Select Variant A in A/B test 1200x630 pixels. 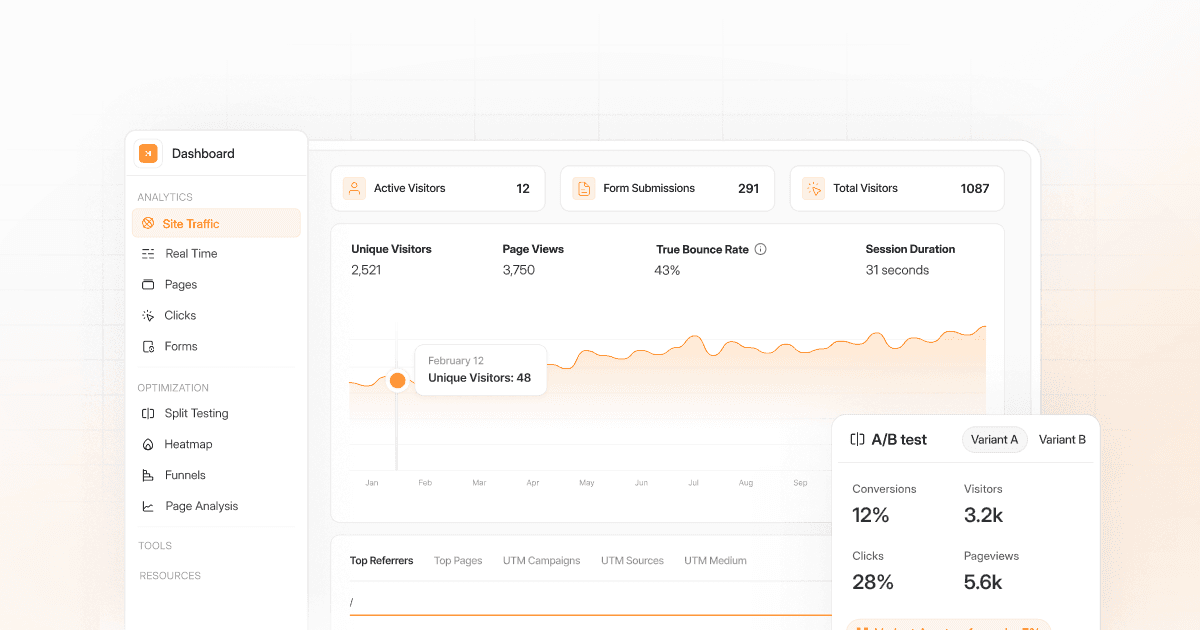(994, 440)
